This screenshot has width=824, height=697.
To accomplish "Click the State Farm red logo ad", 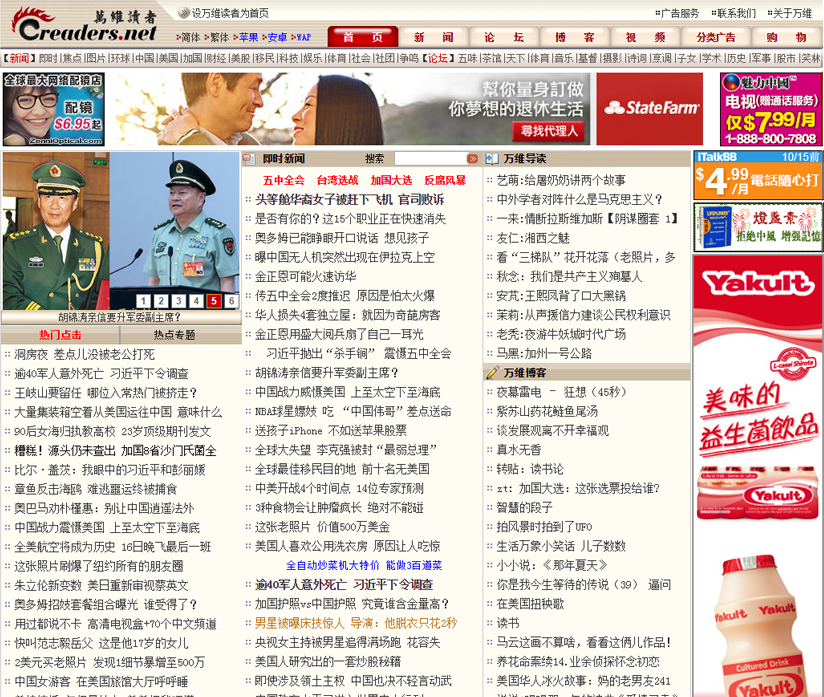I will 650,109.
